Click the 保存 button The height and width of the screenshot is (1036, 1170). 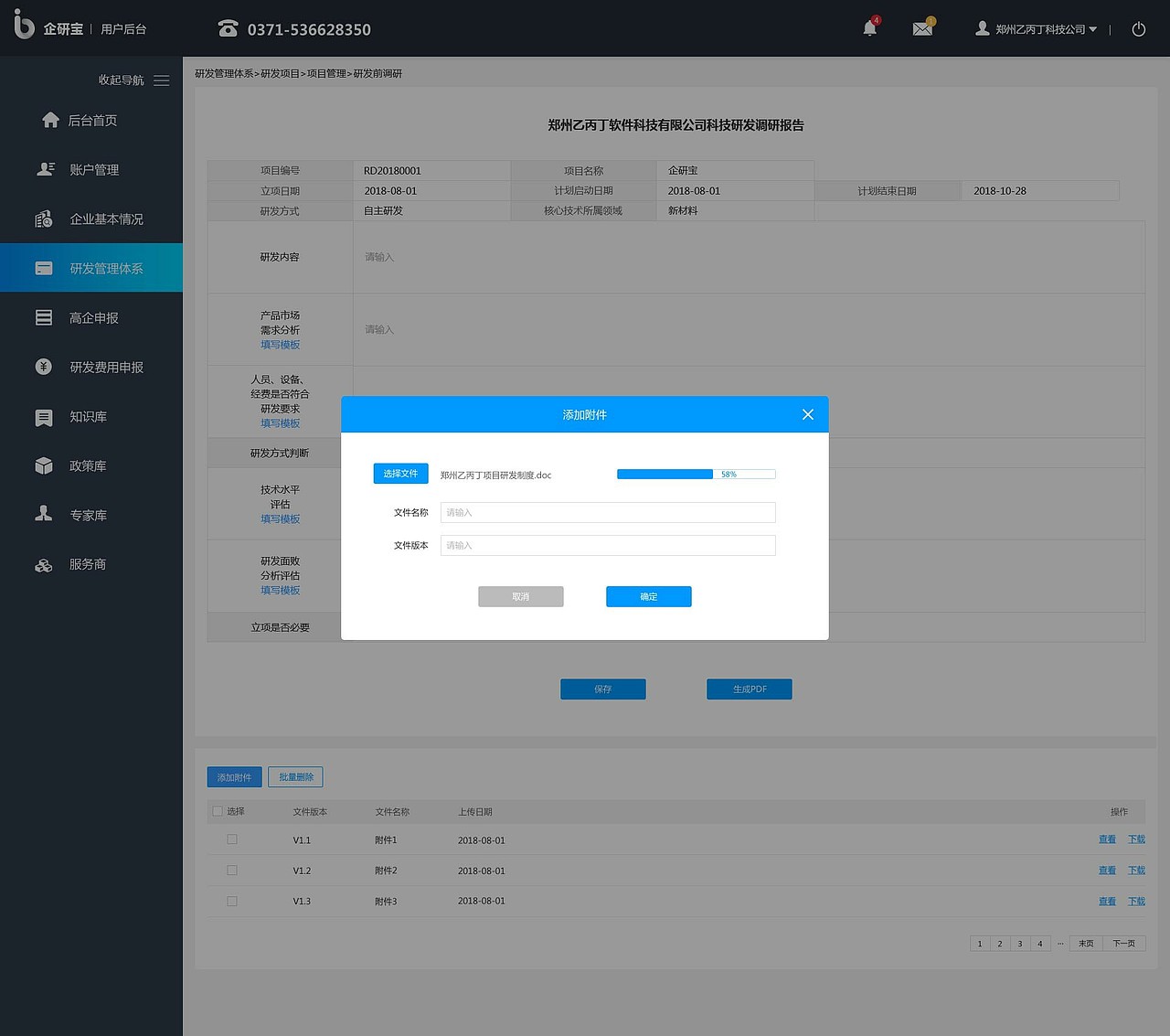603,689
